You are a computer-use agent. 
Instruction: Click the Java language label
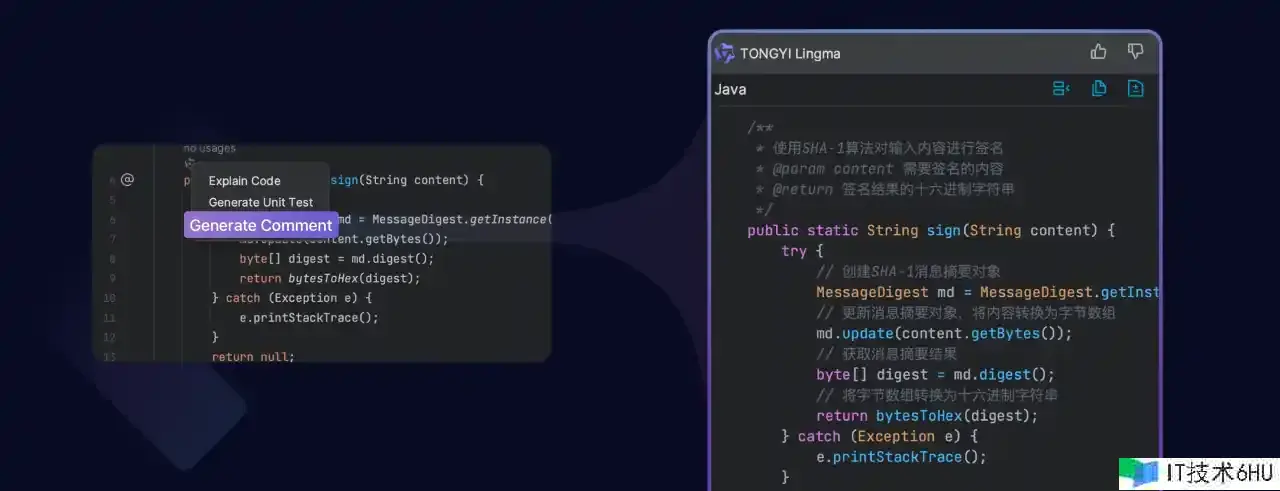(730, 90)
